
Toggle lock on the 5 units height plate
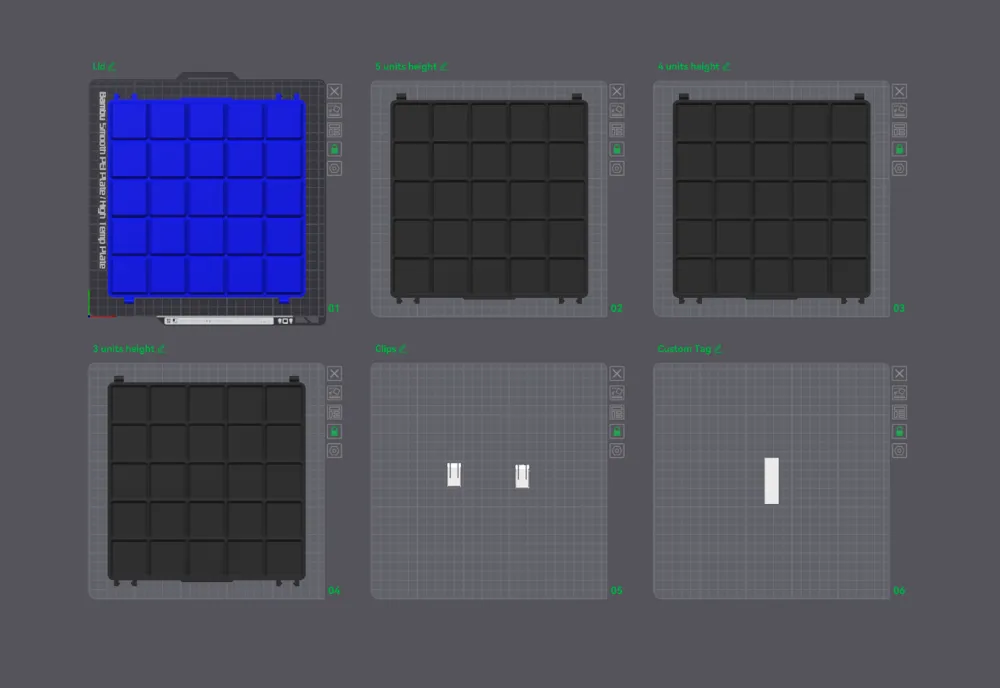pos(617,149)
